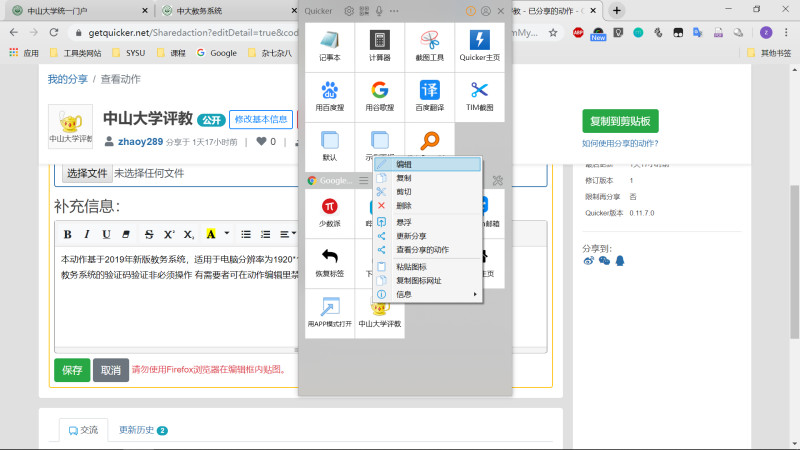Run the 用谷歌搜 Google search action
This screenshot has height=450, width=800.
[380, 97]
